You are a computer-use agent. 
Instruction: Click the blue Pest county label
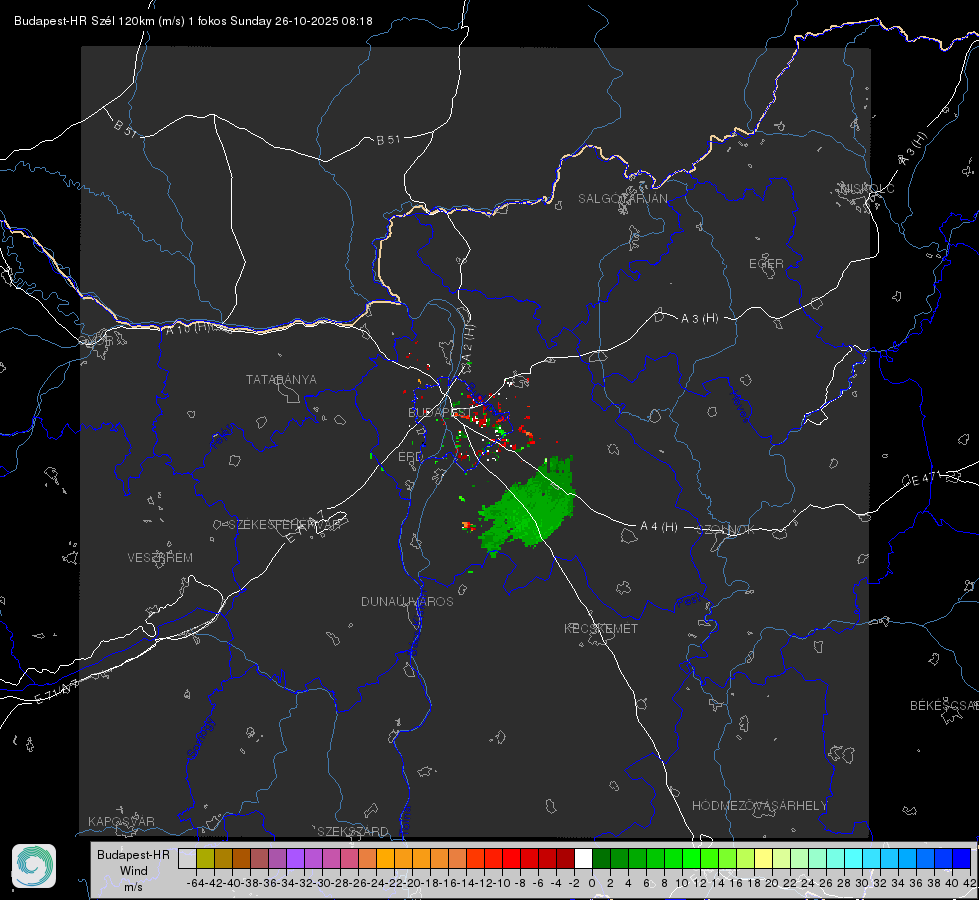[x=688, y=603]
